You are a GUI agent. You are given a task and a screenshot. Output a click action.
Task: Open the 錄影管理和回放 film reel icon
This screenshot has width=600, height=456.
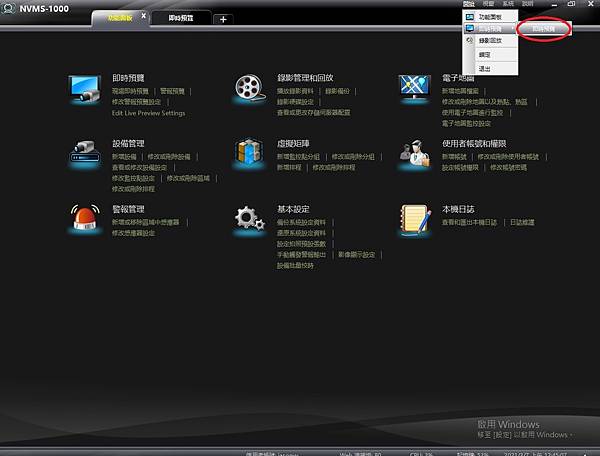coord(250,88)
